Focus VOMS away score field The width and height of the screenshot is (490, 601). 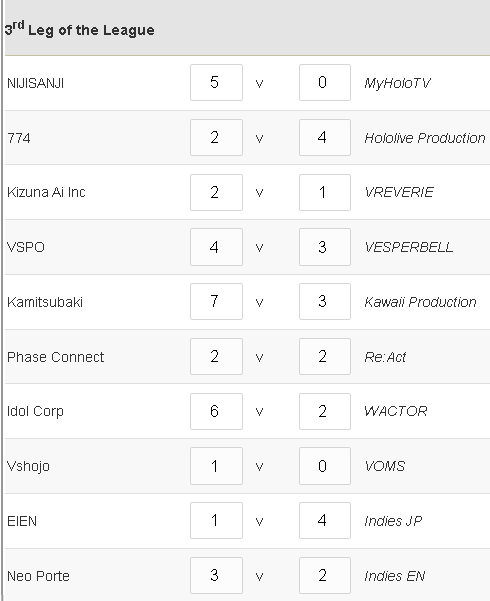tap(325, 466)
